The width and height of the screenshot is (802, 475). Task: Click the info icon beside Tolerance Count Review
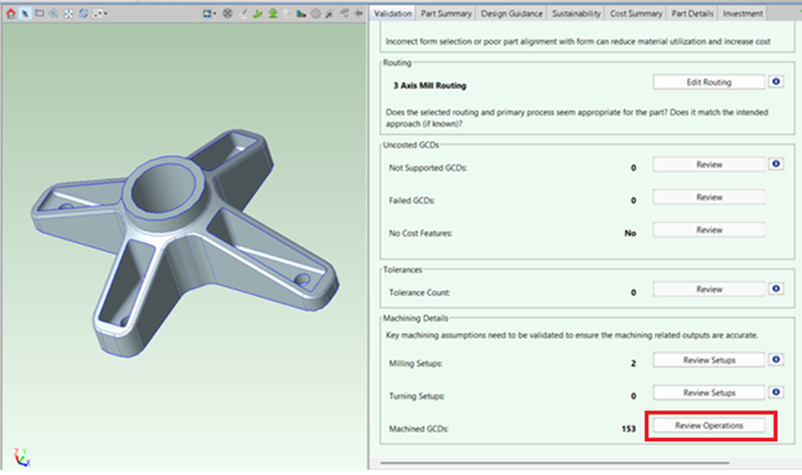point(776,290)
